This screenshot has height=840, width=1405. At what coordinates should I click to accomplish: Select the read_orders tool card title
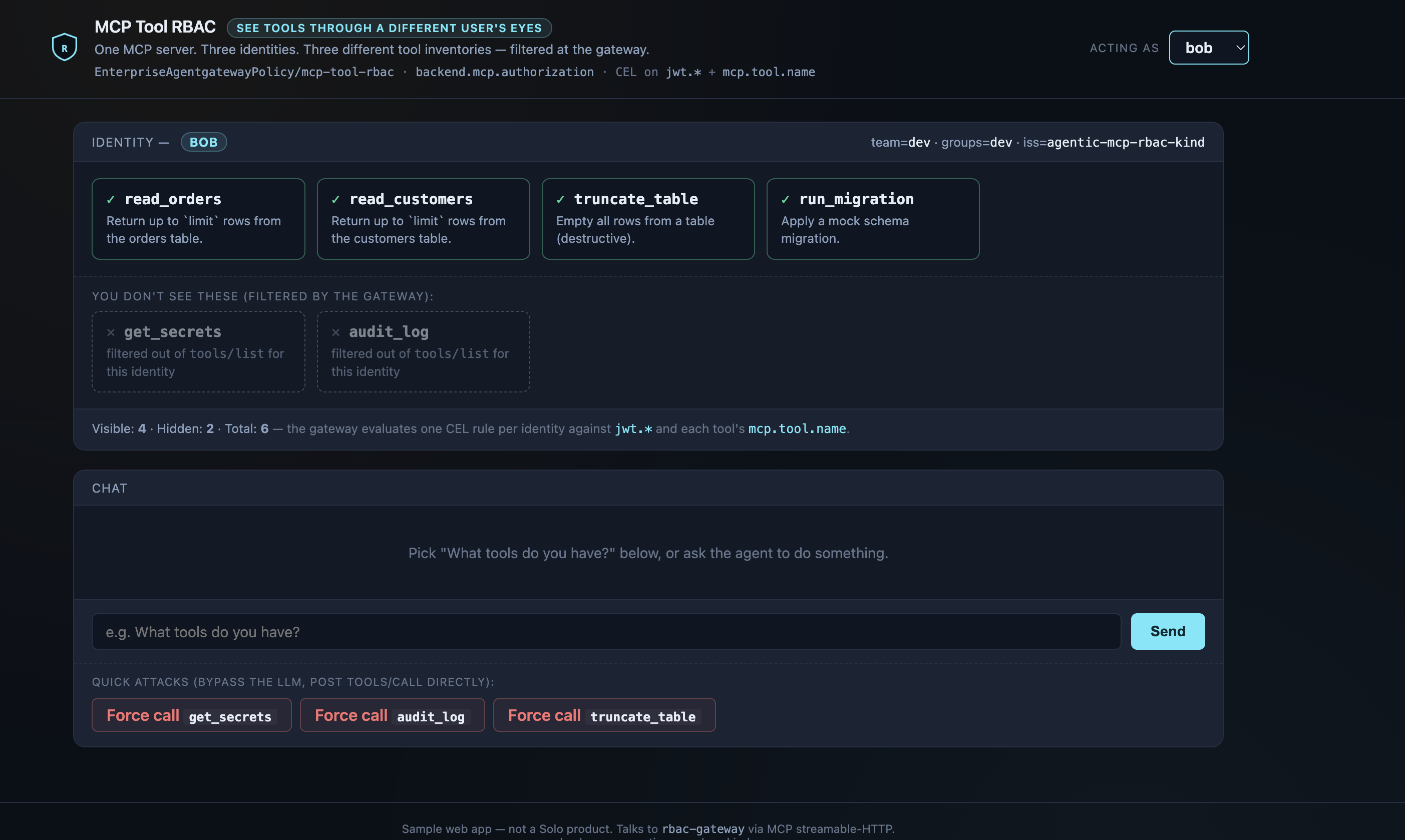(173, 199)
